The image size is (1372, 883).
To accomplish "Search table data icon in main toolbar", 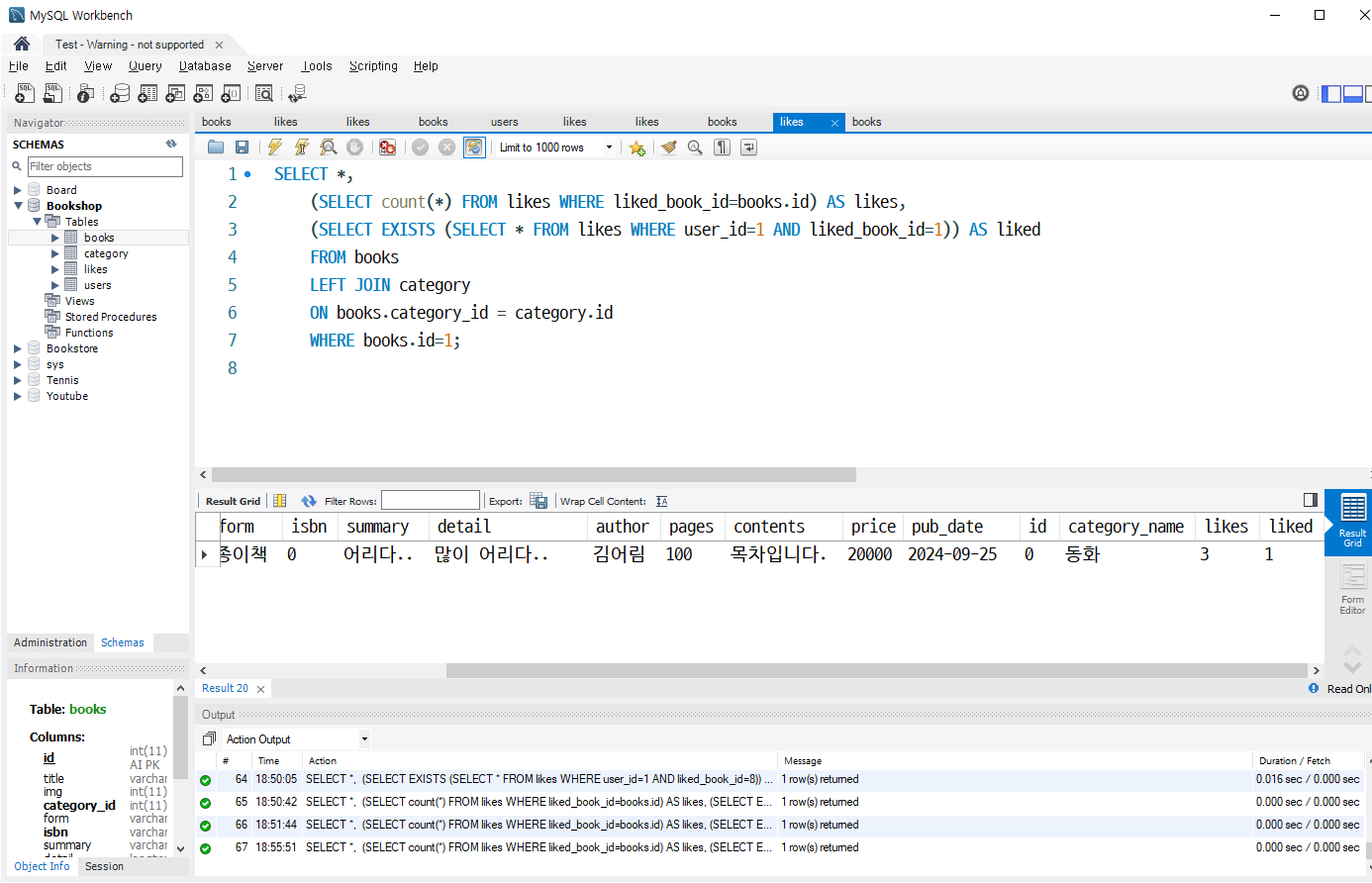I will point(264,93).
